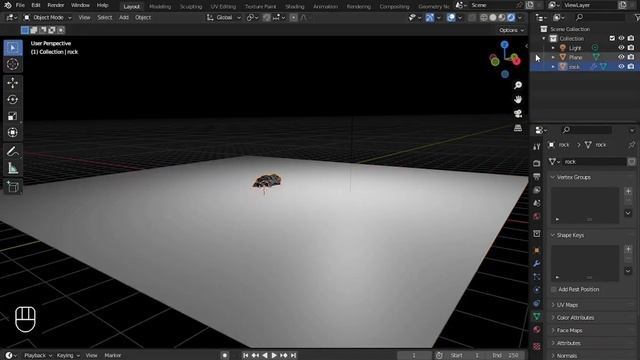The width and height of the screenshot is (640, 360).
Task: Switch to wireframe viewport shading
Action: pos(484,18)
